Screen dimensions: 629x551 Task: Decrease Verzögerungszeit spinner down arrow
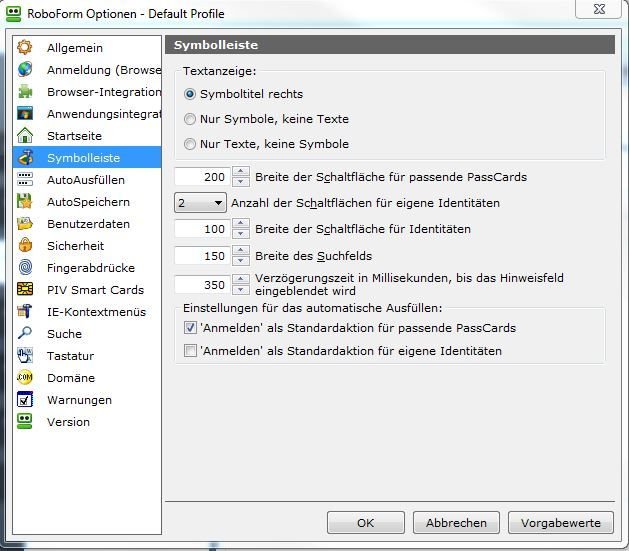point(241,290)
